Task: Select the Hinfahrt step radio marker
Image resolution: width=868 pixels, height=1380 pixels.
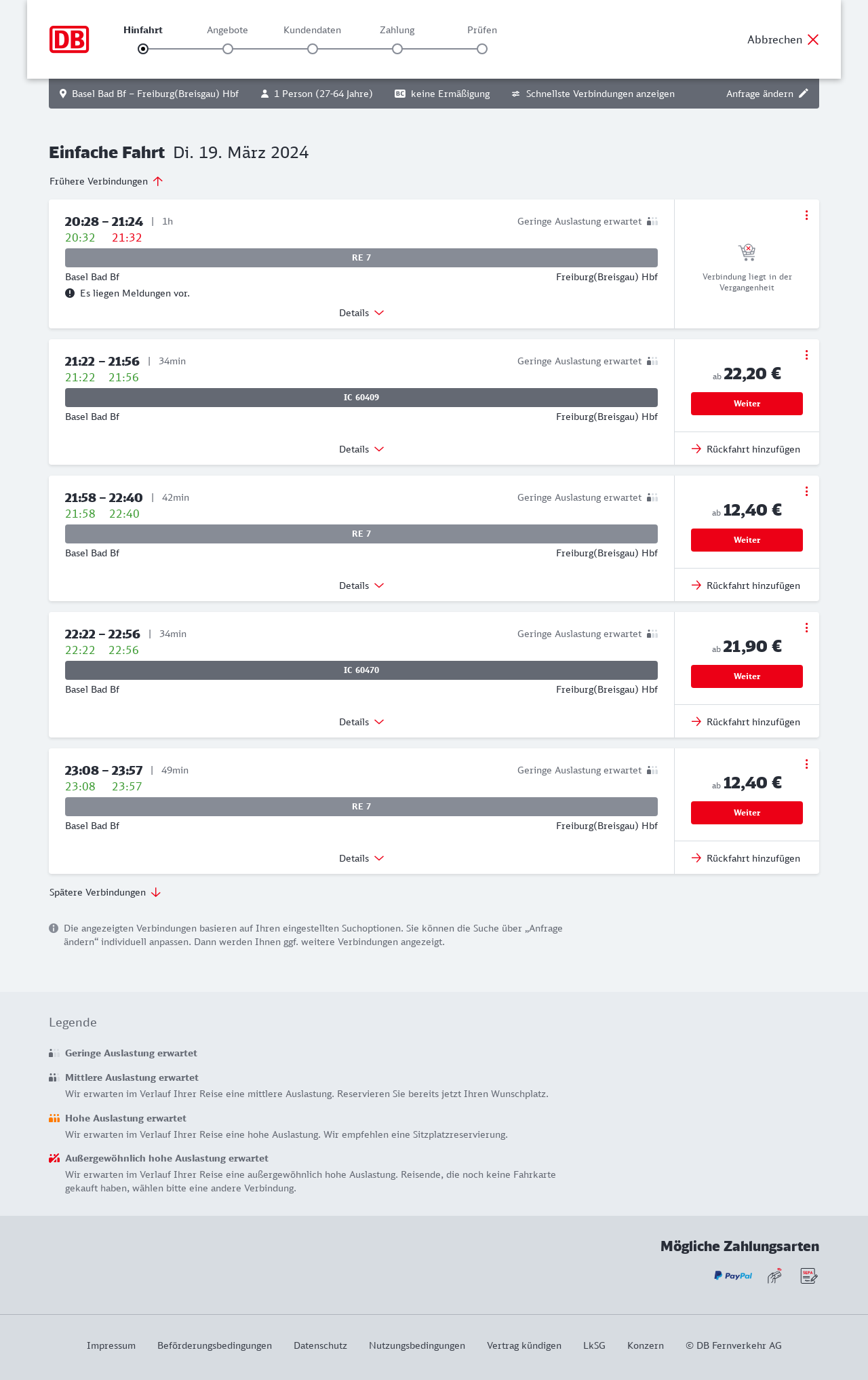Action: pyautogui.click(x=143, y=49)
